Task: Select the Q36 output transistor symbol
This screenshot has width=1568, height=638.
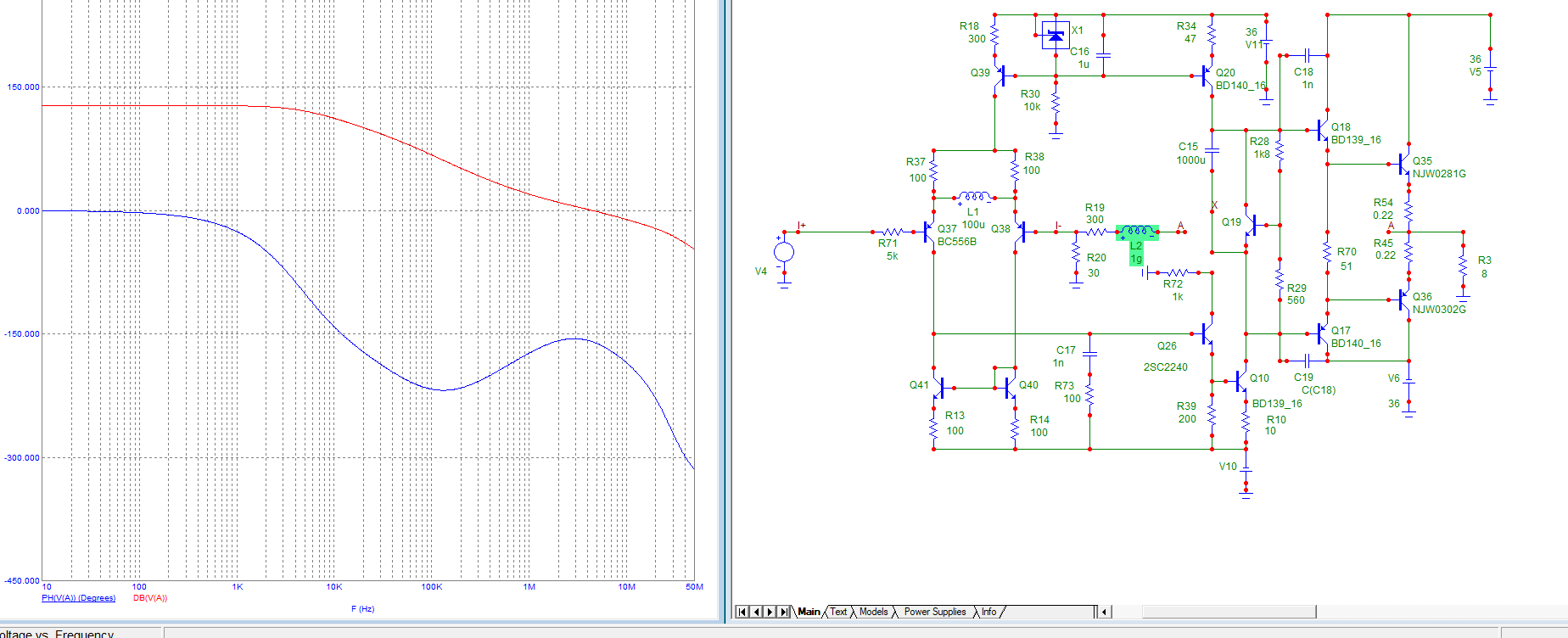Action: 1403,300
